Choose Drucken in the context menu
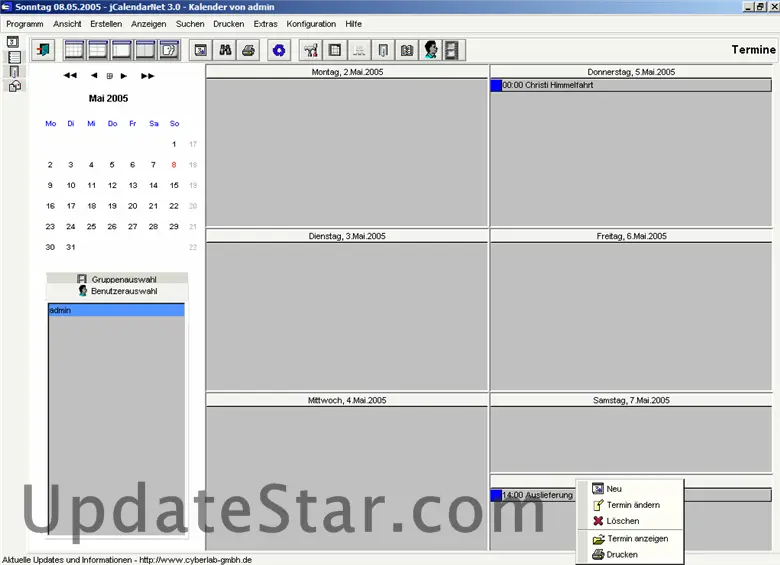 (x=630, y=555)
